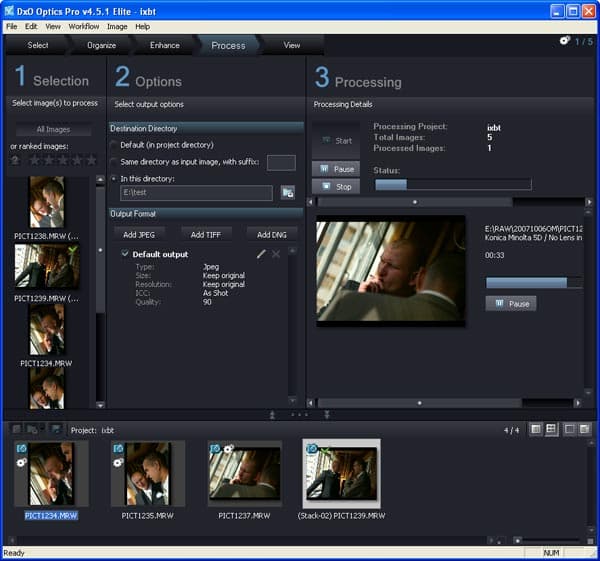
Task: Choose the Same directory as input image radio option
Action: (x=114, y=162)
